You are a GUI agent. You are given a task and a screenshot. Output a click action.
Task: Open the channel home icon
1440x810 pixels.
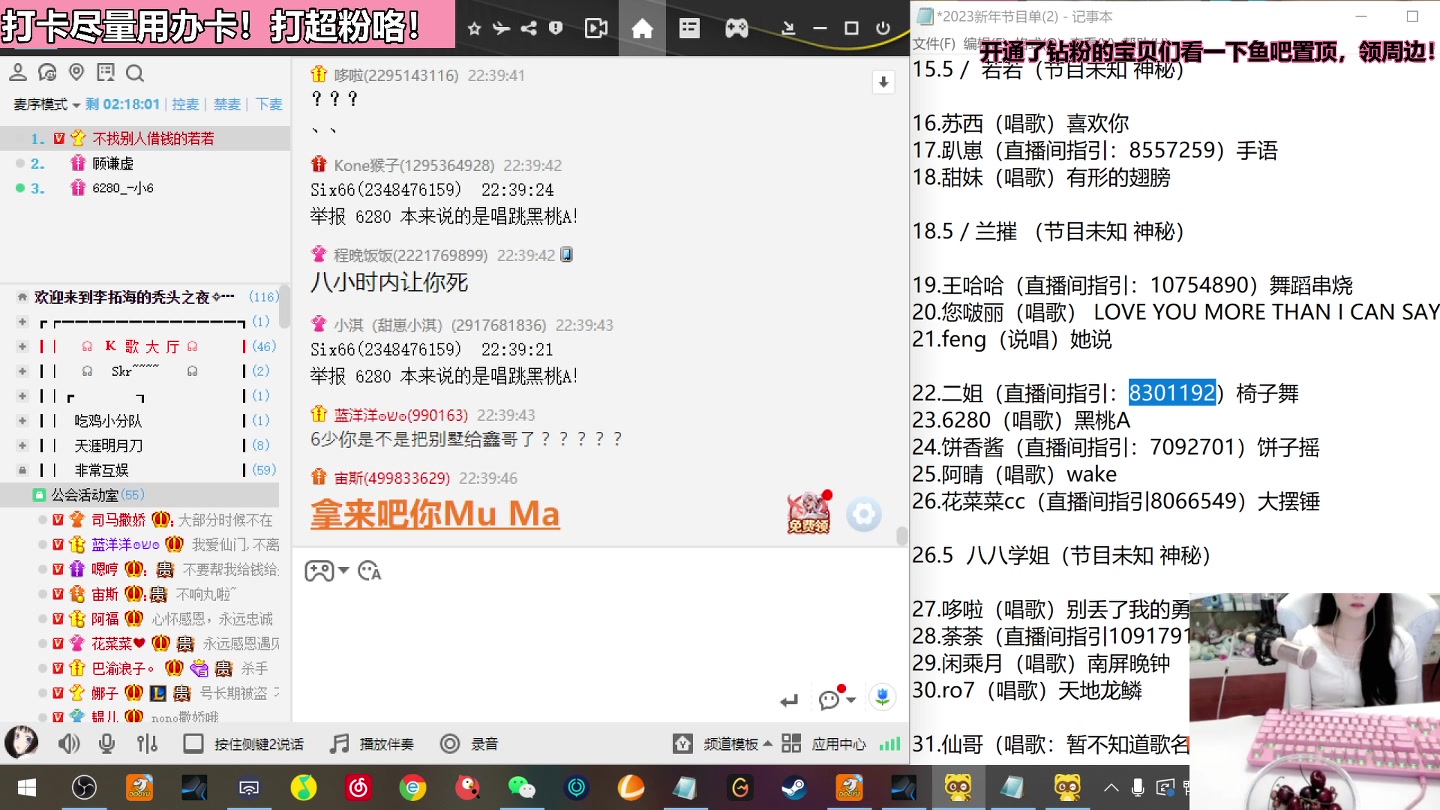point(642,29)
